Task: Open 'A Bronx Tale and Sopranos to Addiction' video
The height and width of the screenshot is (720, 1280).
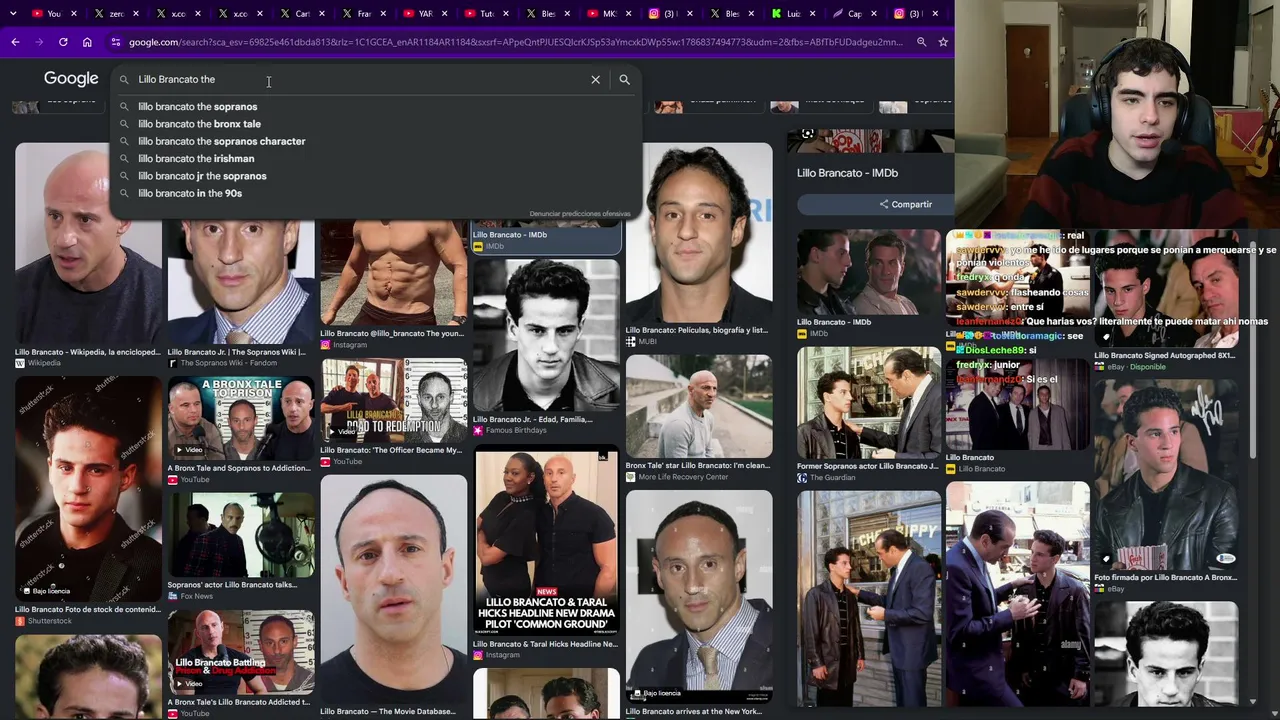Action: tap(240, 418)
